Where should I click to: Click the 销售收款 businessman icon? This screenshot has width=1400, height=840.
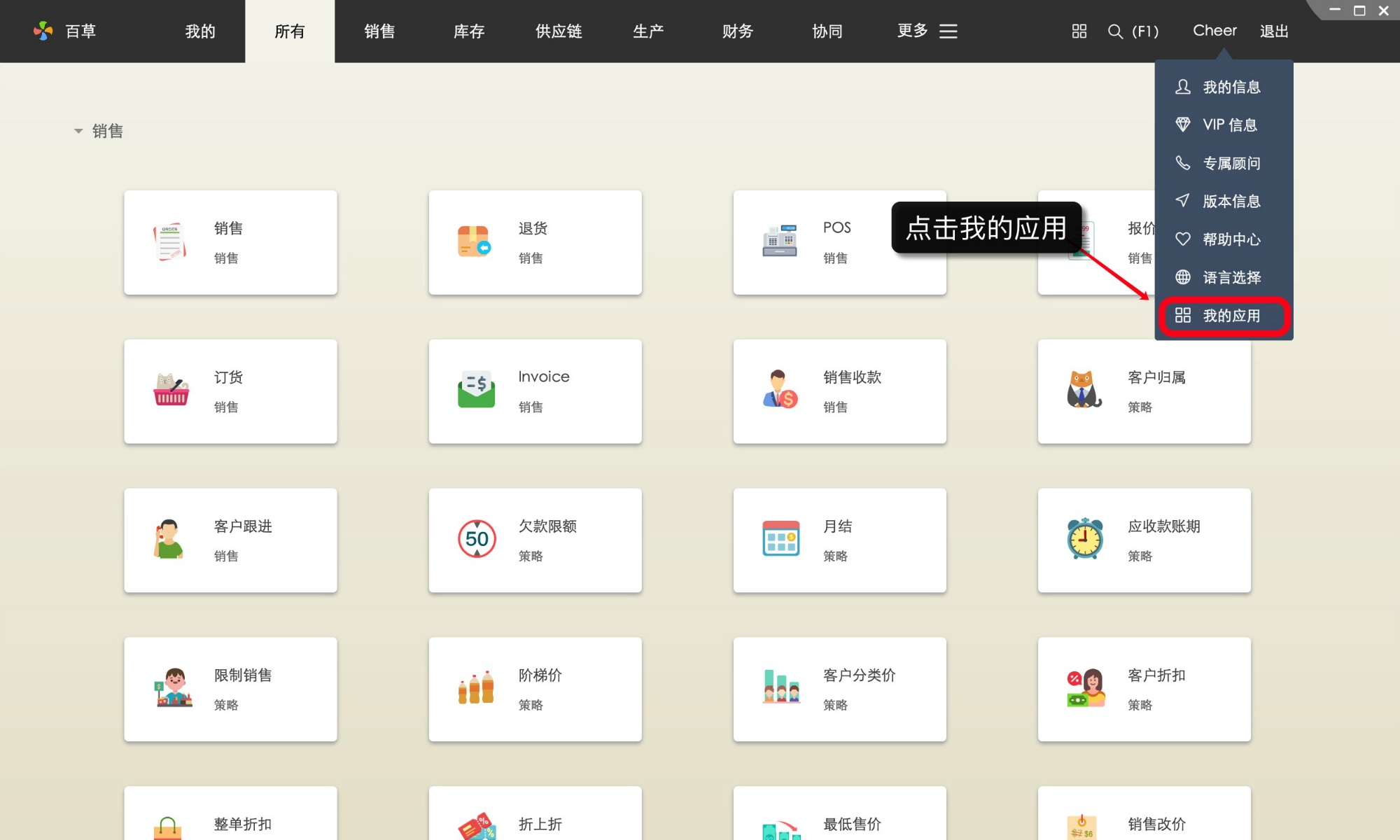(780, 389)
